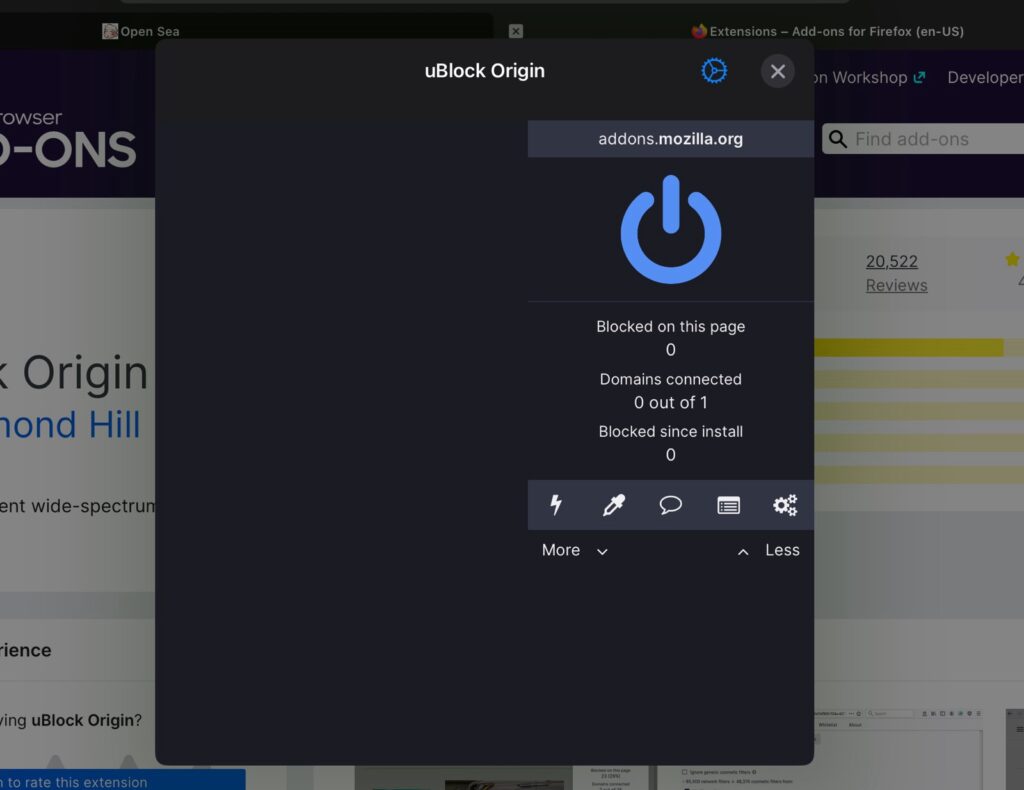Click the rate this extension button
The image size is (1024, 790).
[123, 780]
